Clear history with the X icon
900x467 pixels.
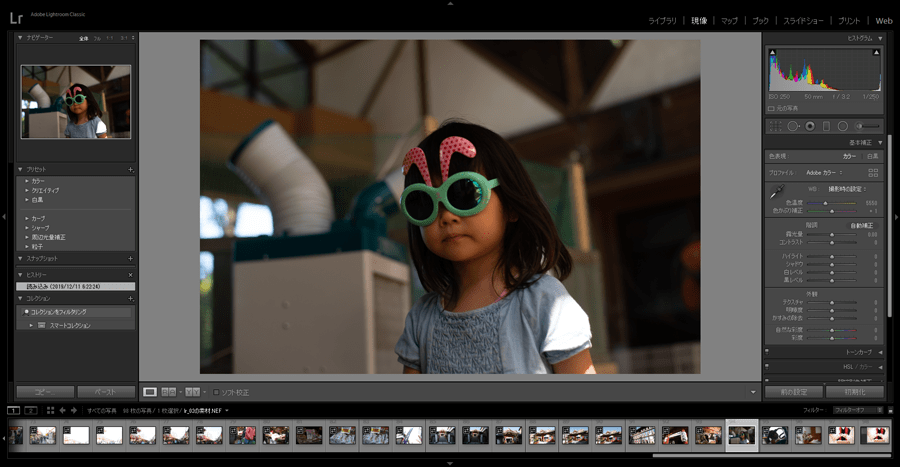[130, 274]
